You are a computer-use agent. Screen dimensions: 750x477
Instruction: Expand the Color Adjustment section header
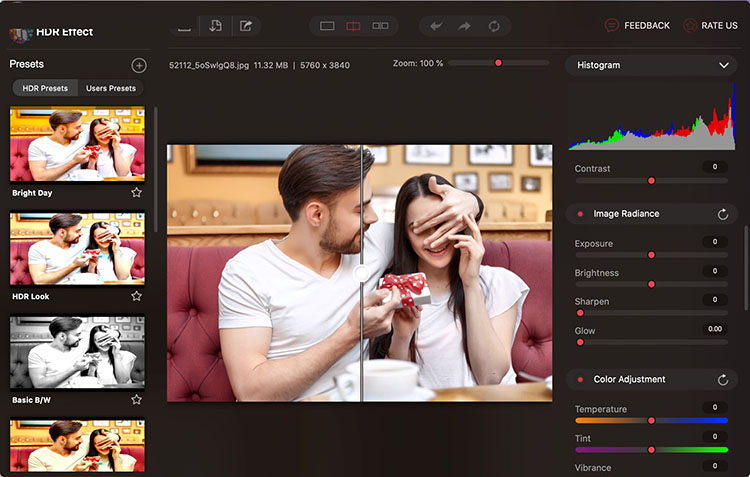pyautogui.click(x=651, y=379)
